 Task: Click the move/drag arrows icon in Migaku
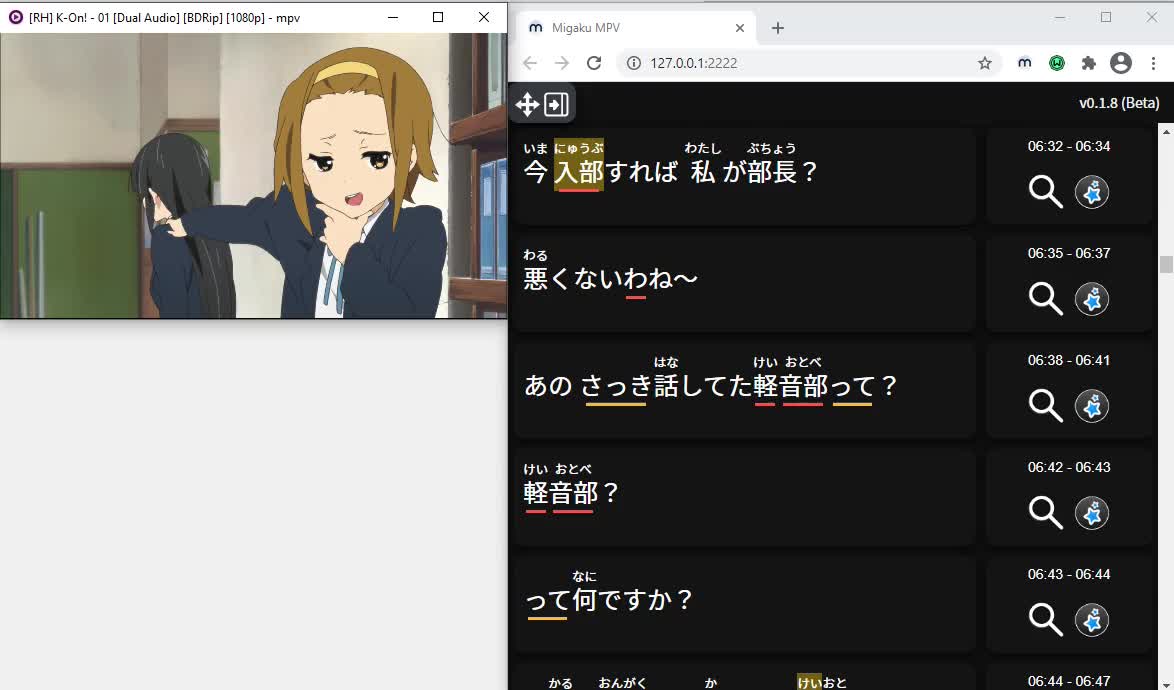coord(527,105)
